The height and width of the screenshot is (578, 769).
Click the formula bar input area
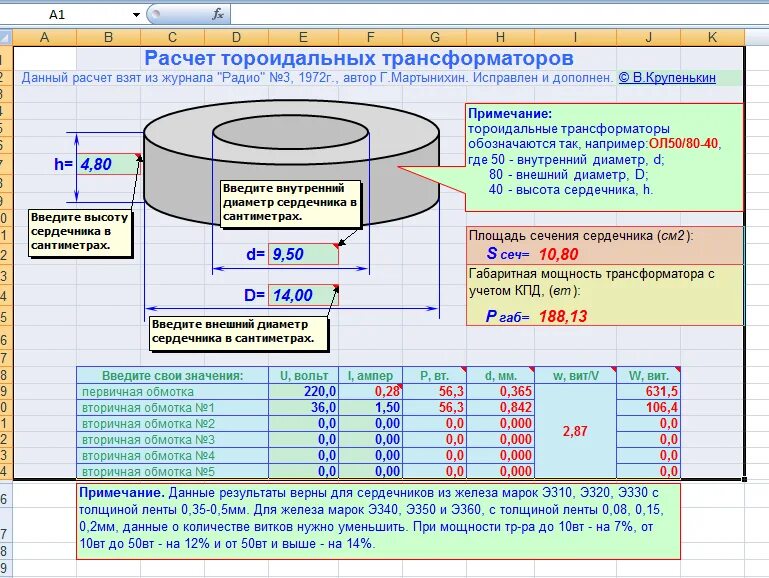[x=499, y=15]
